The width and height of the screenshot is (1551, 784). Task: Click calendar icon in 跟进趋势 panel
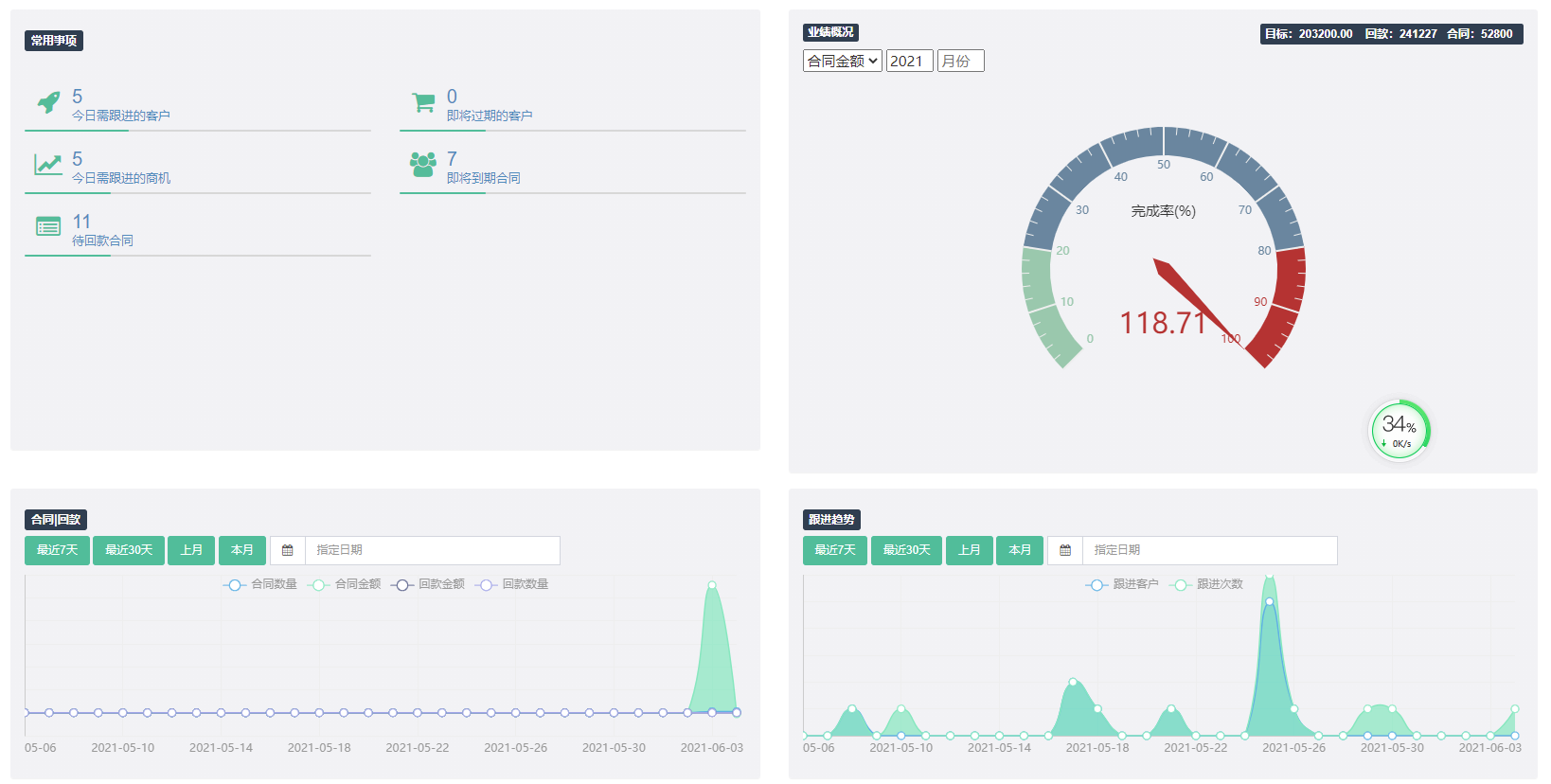pyautogui.click(x=1065, y=550)
